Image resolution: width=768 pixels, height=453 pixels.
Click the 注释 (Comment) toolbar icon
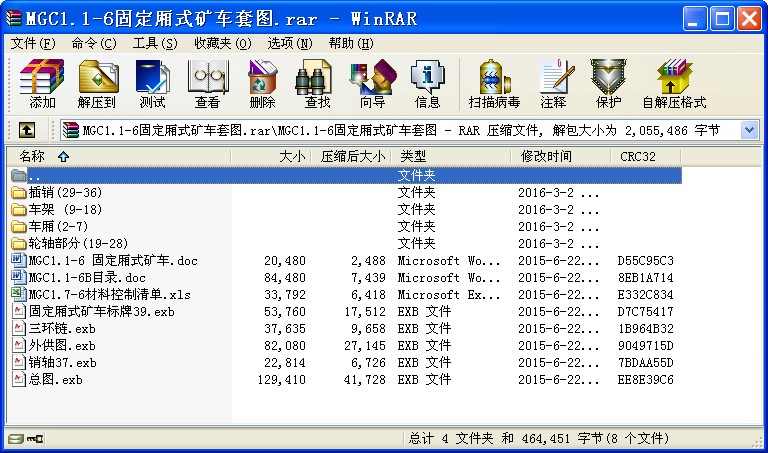click(556, 77)
